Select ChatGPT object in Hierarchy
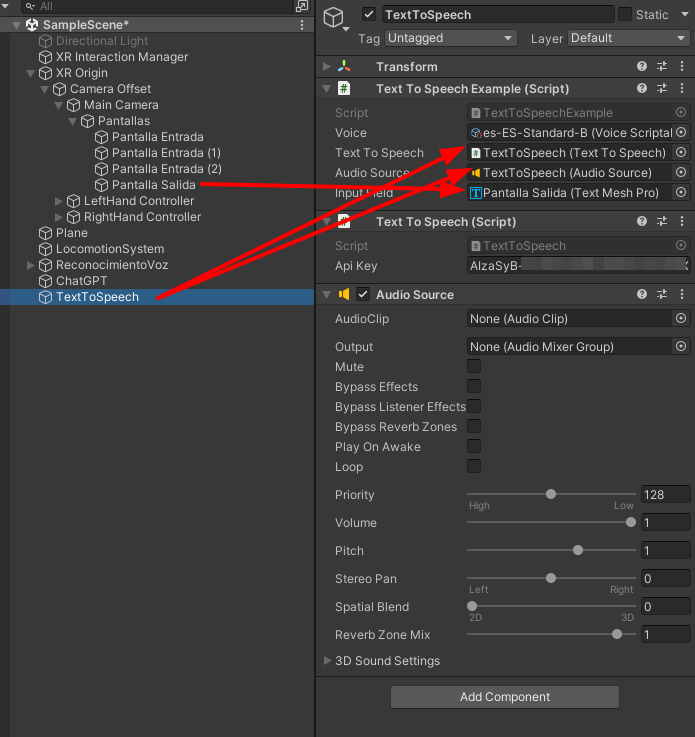This screenshot has width=695, height=737. pyautogui.click(x=81, y=281)
